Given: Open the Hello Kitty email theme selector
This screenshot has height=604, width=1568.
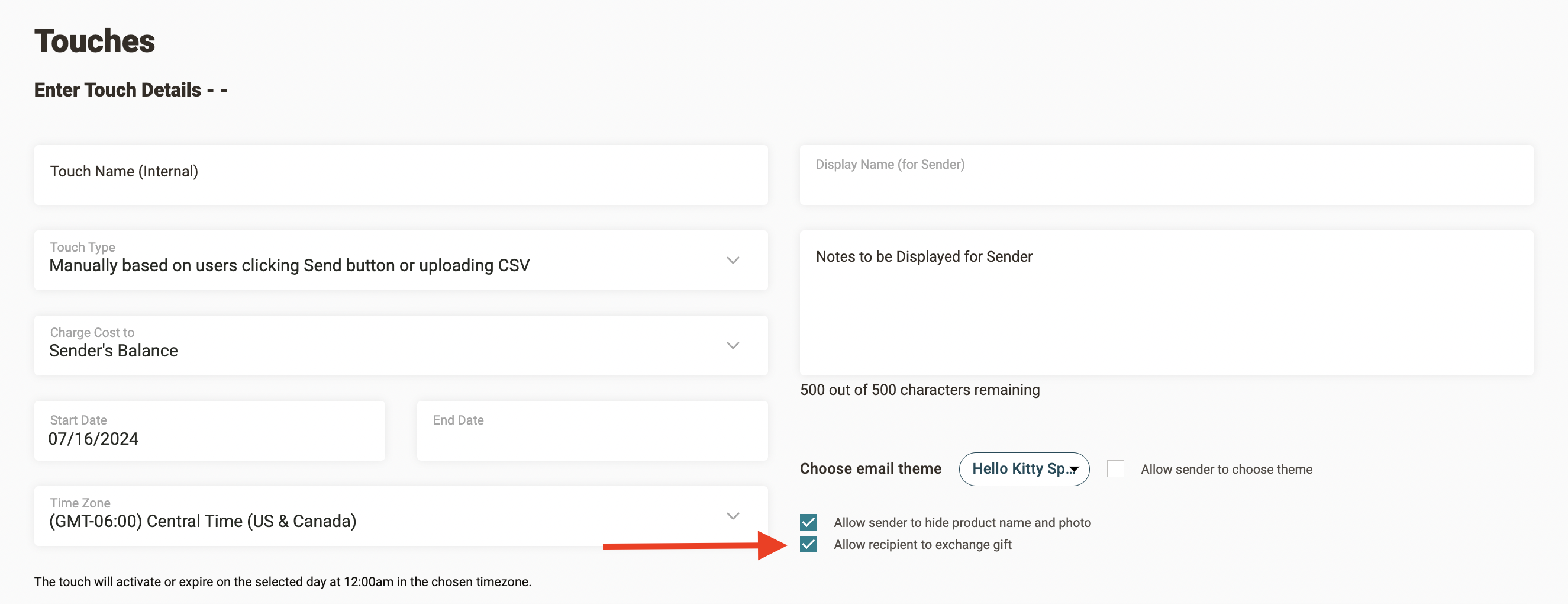Looking at the screenshot, I should click(x=1024, y=469).
